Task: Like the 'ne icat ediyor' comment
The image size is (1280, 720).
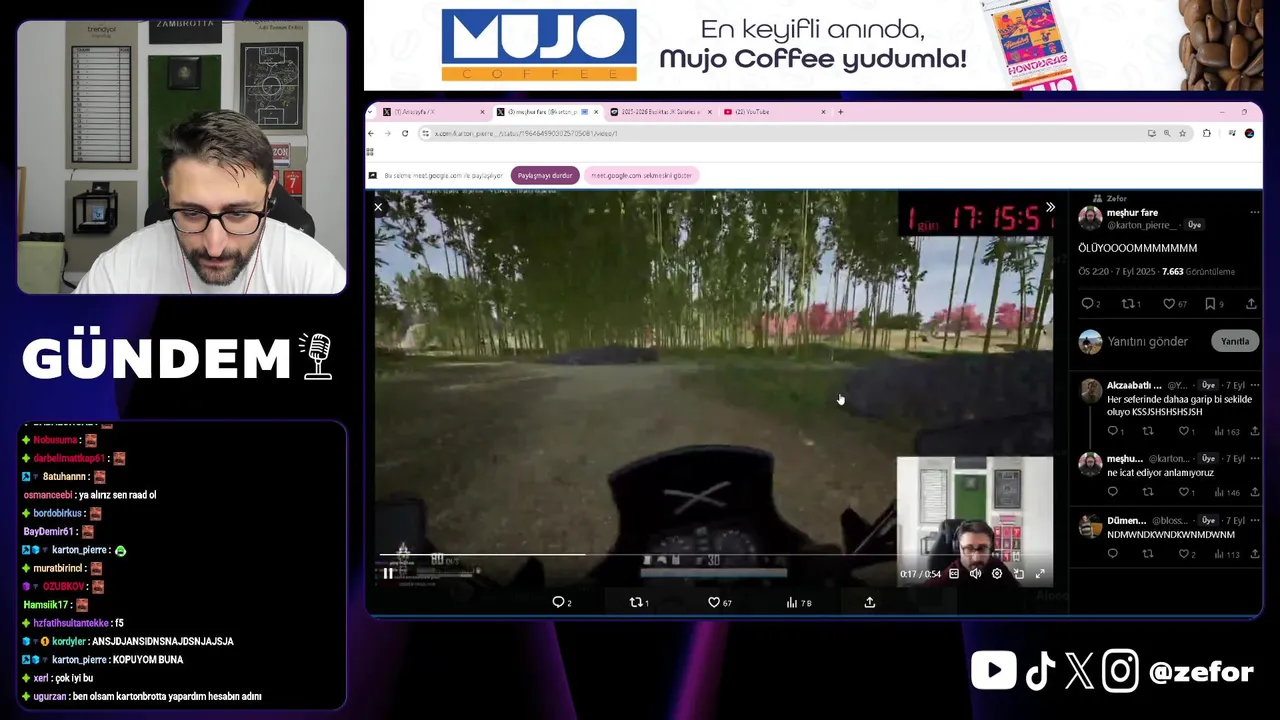Action: point(1185,492)
